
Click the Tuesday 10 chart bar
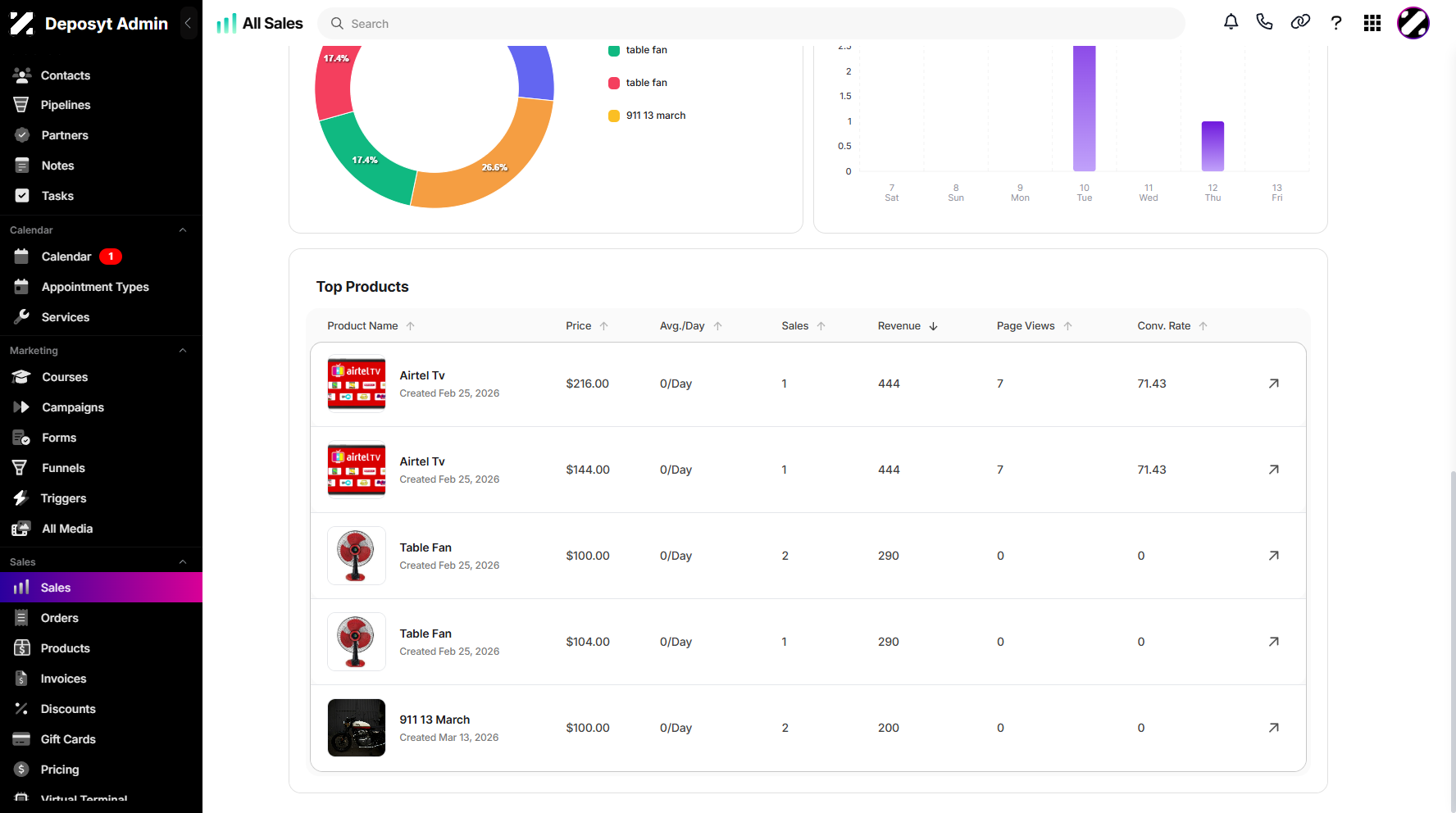1085,108
